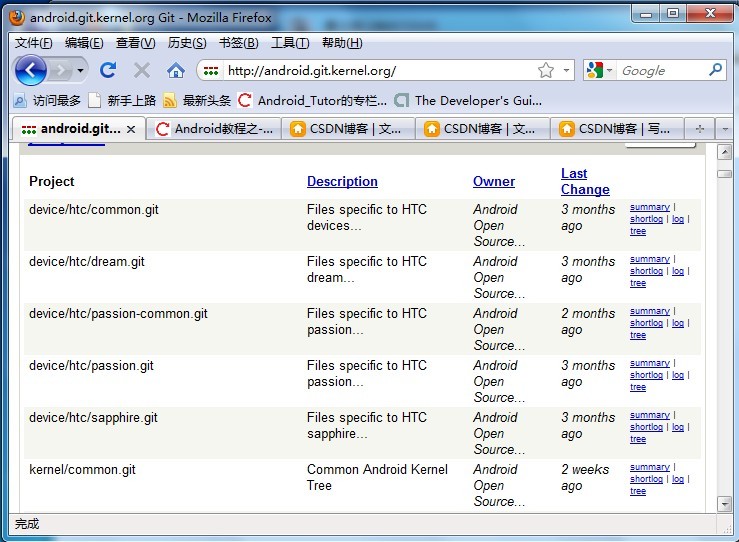Open the 最新头条 feed bookmark
The image size is (739, 542).
pyautogui.click(x=197, y=100)
